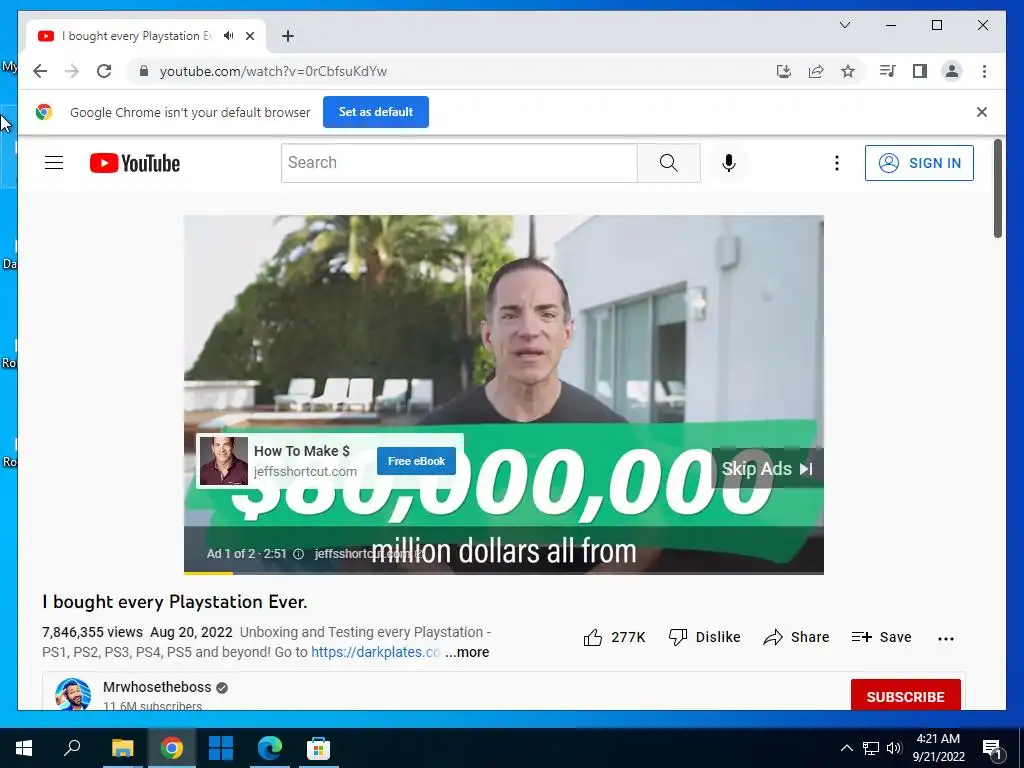This screenshot has width=1024, height=768.
Task: Go back using Chrome's back arrow
Action: coord(40,71)
